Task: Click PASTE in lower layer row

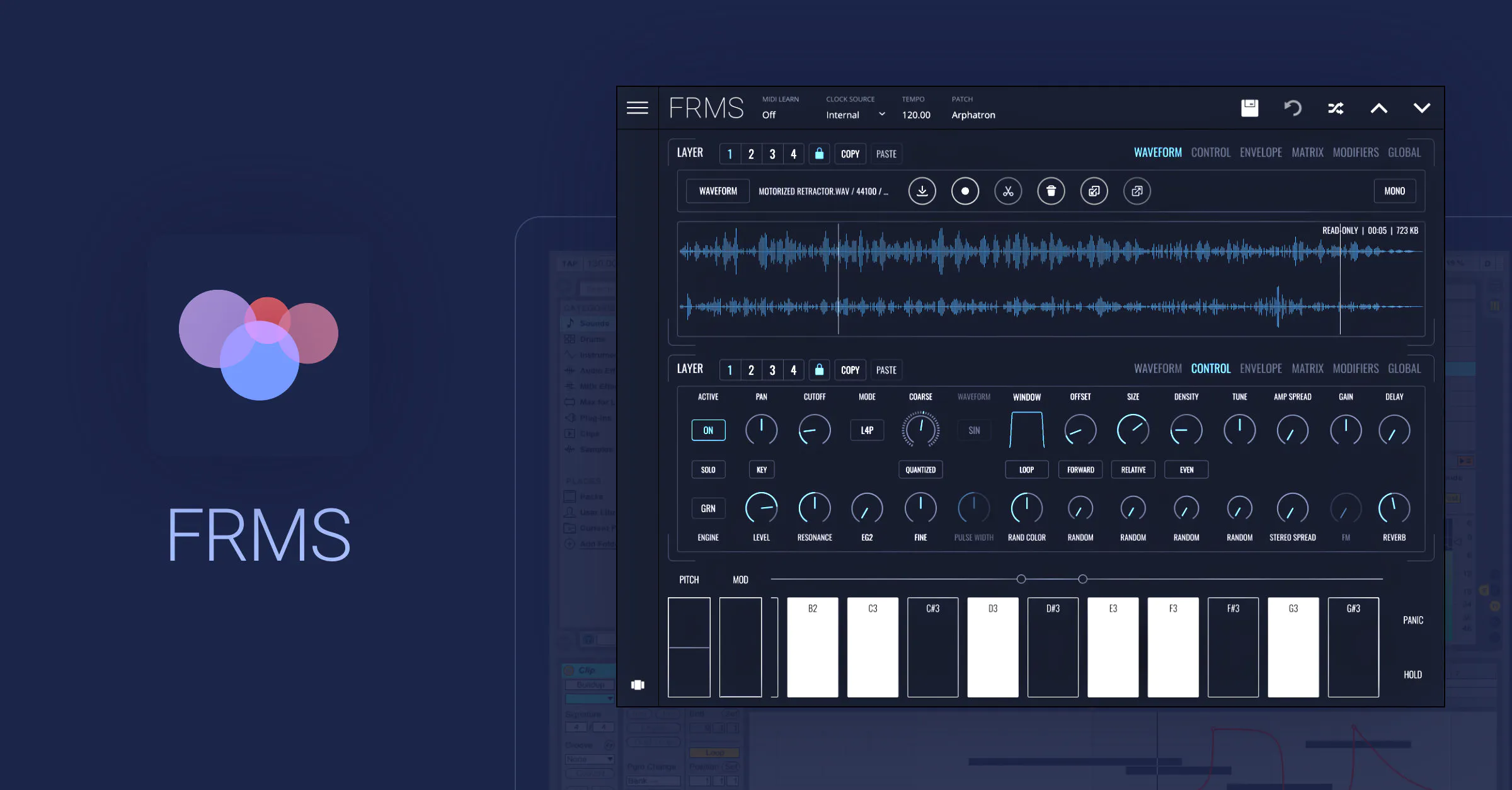Action: [x=886, y=370]
